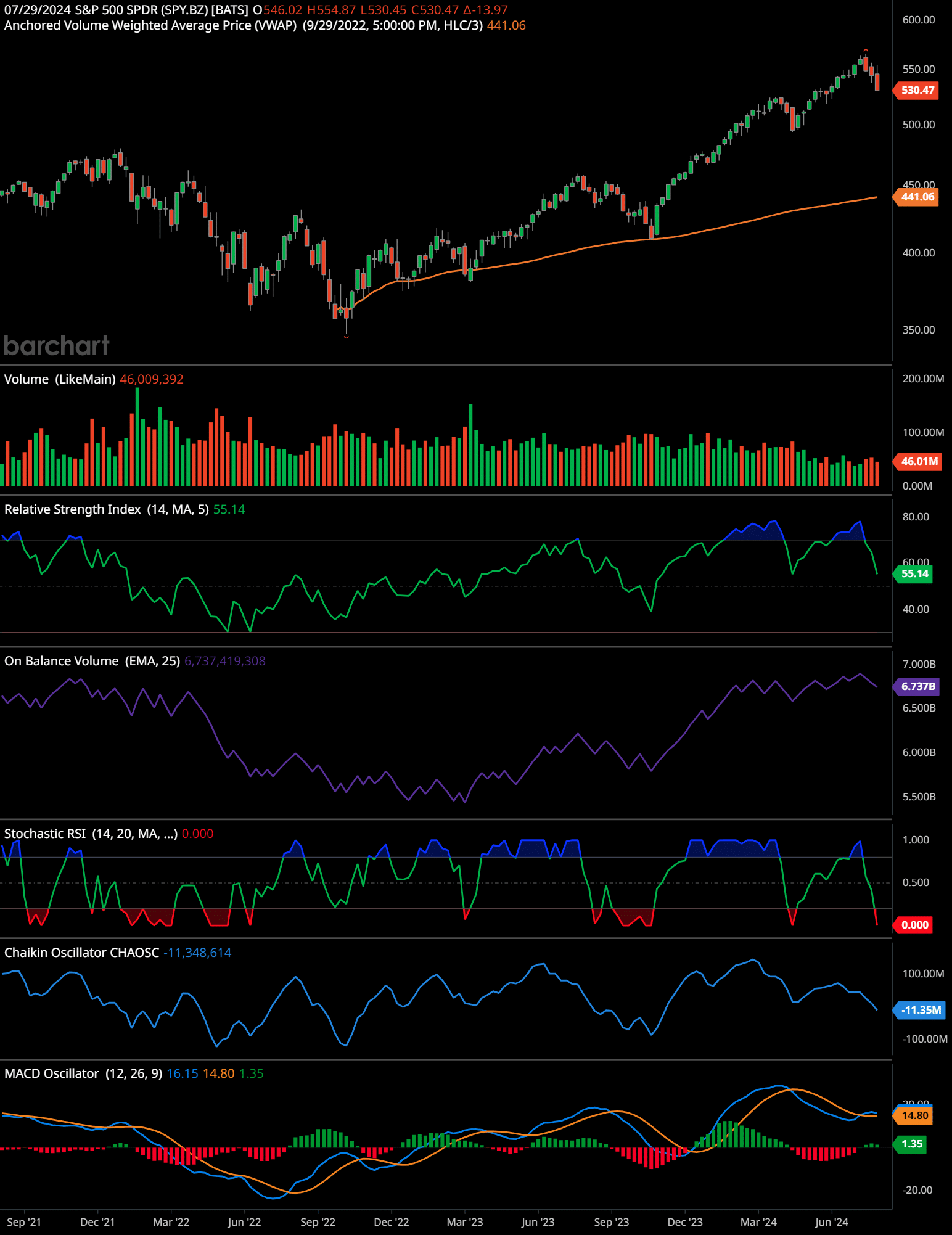Click the volume value 46,009,392
The width and height of the screenshot is (952, 1235).
(x=152, y=379)
